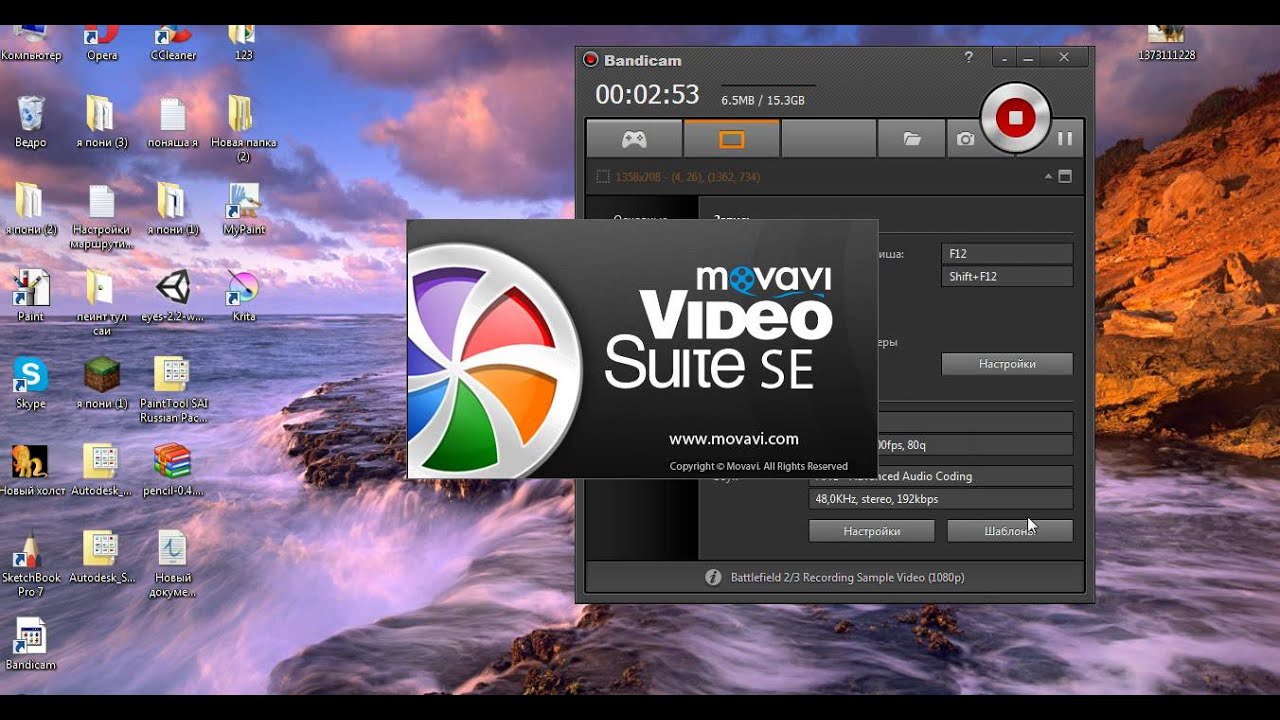Screen dimensions: 1280x720
Task: Select the Screen rectangle recording mode tab
Action: click(x=732, y=139)
